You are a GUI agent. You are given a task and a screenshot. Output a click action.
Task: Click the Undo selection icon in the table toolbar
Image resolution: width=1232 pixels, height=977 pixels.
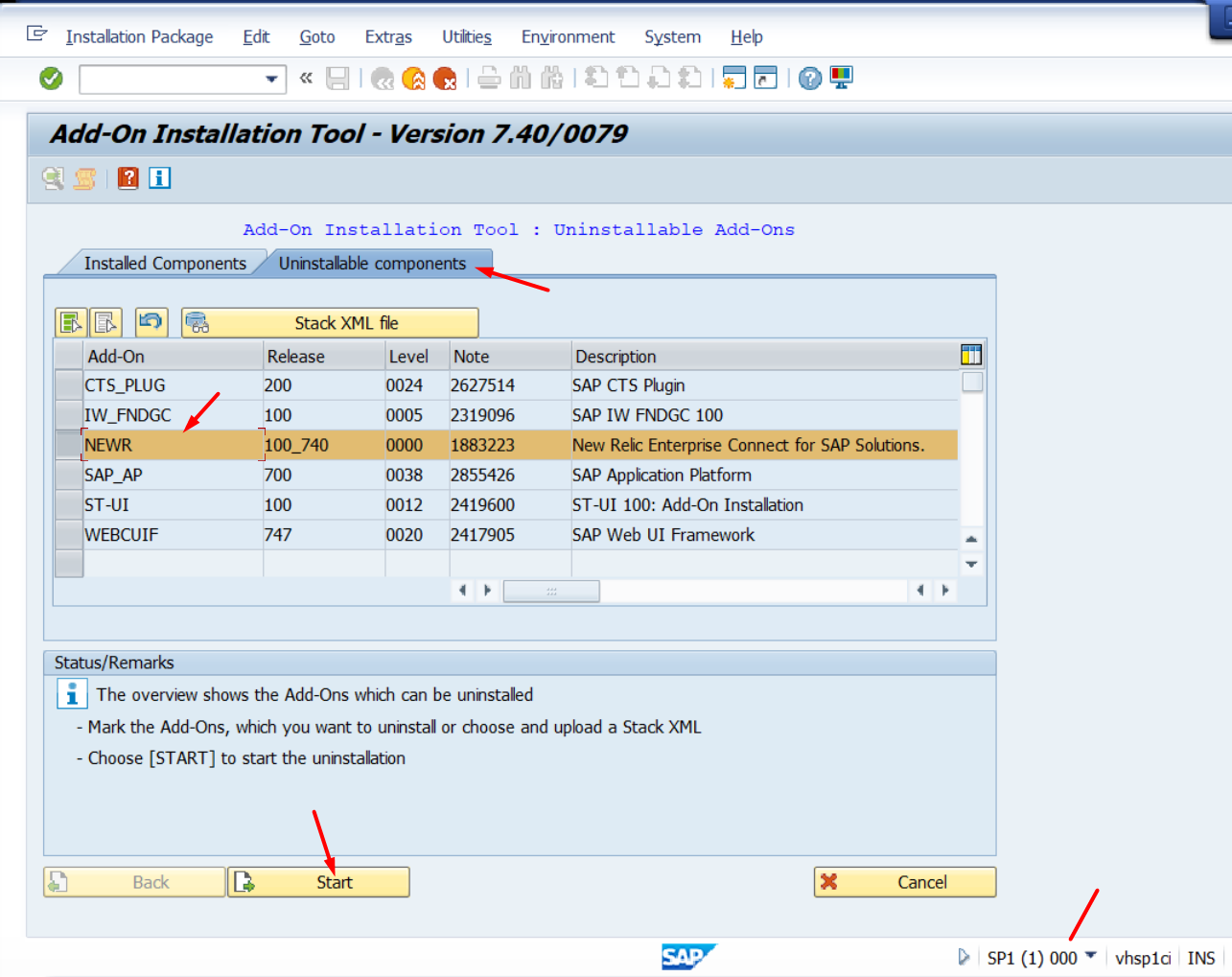pyautogui.click(x=151, y=322)
